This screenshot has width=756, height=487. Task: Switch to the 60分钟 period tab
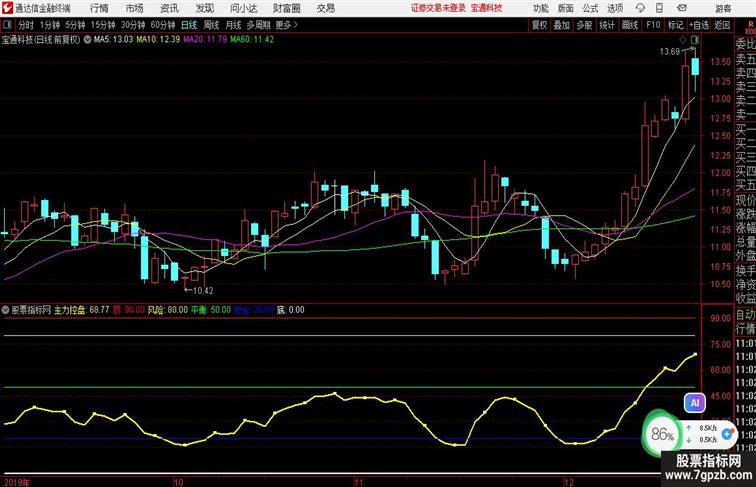tap(163, 25)
